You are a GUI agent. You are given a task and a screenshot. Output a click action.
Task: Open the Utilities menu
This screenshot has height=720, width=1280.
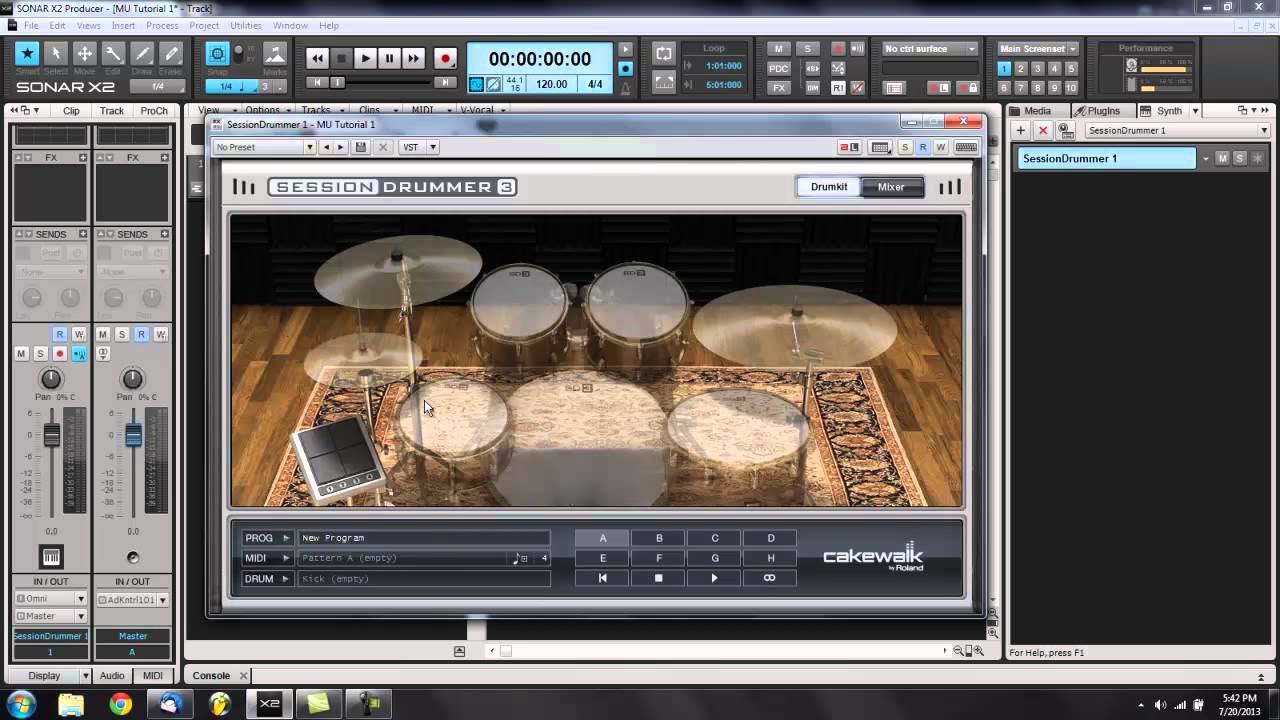click(245, 25)
